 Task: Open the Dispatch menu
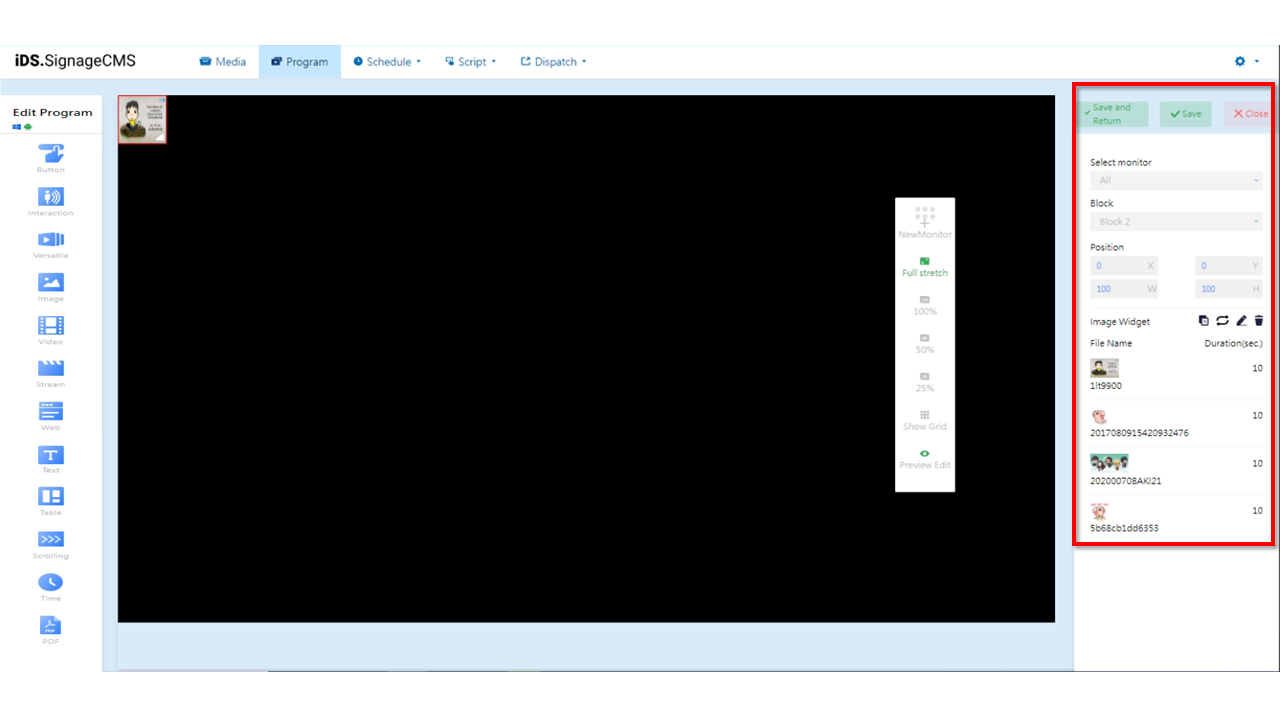[x=553, y=61]
